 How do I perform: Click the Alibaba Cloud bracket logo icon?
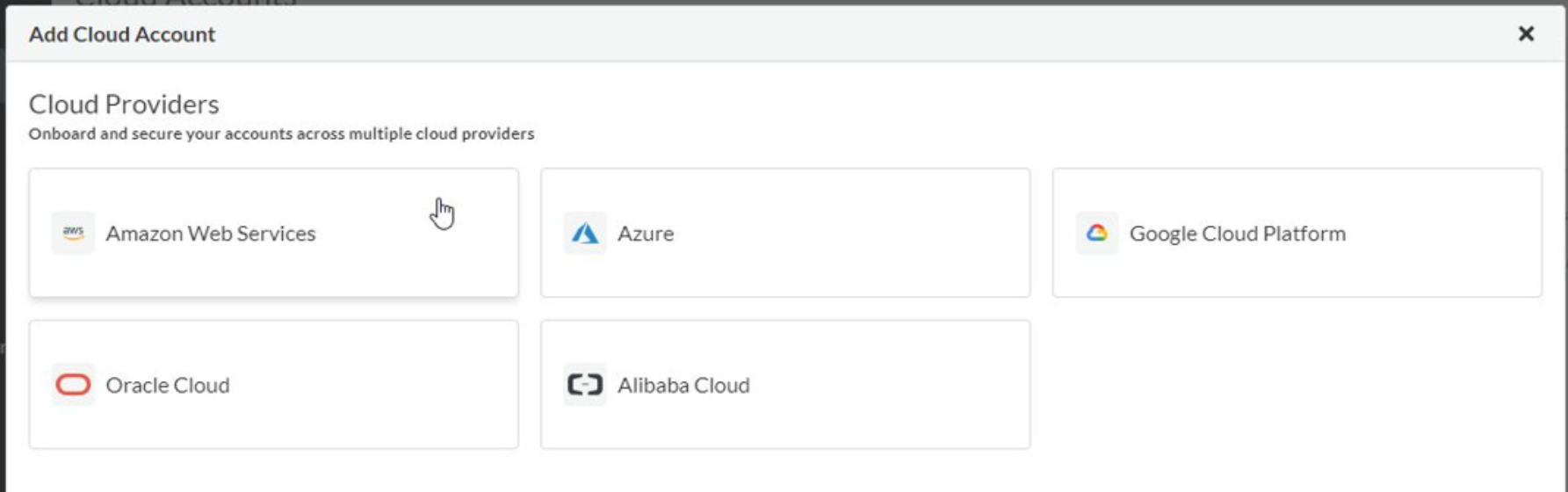tap(585, 385)
